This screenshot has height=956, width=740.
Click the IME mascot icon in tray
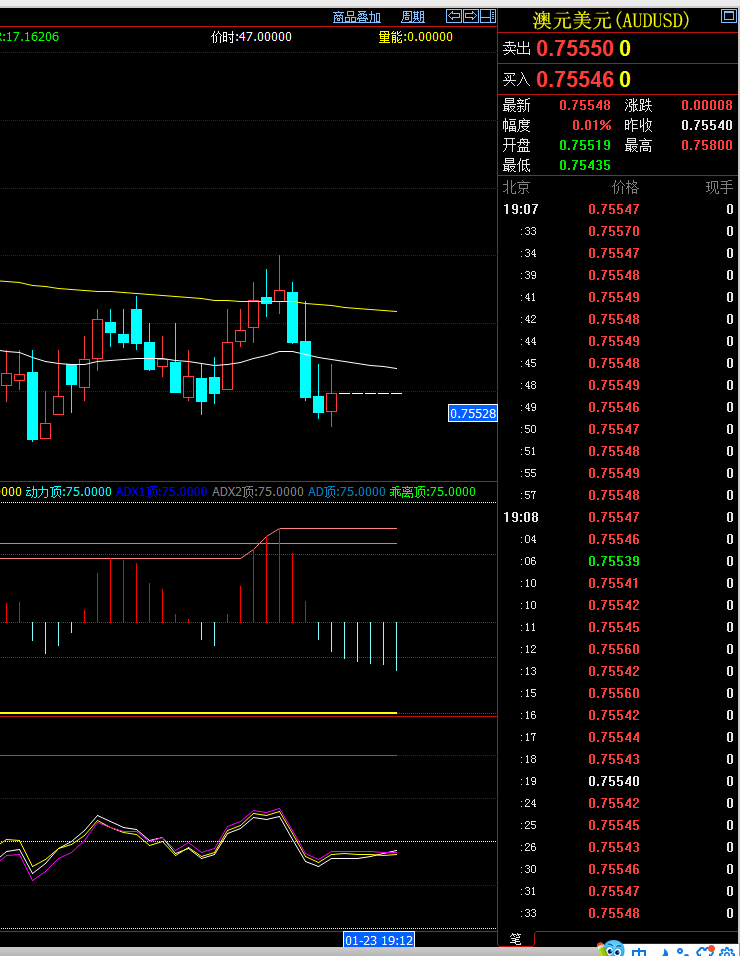point(612,949)
